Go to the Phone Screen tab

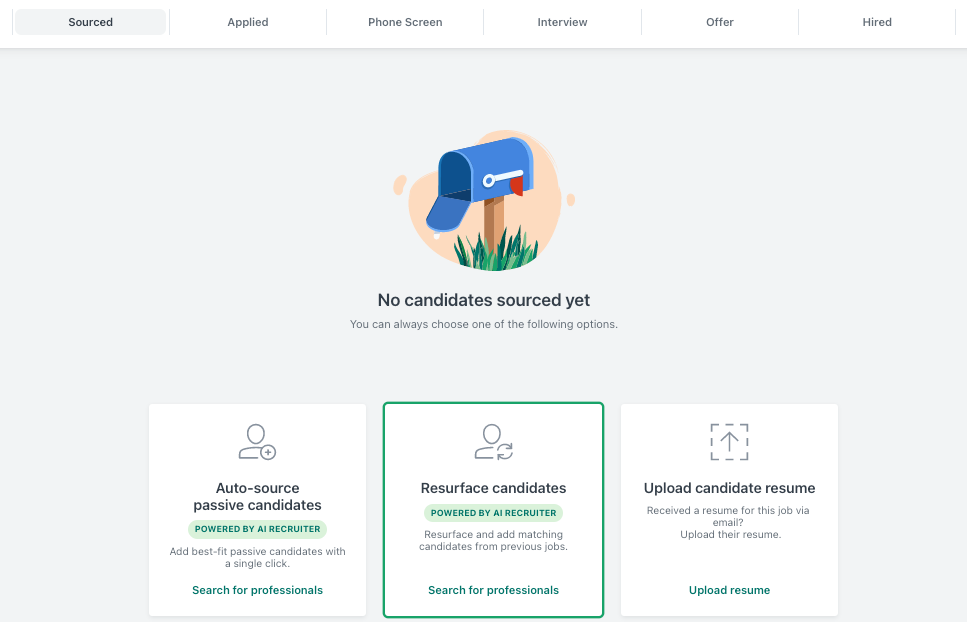click(x=405, y=22)
